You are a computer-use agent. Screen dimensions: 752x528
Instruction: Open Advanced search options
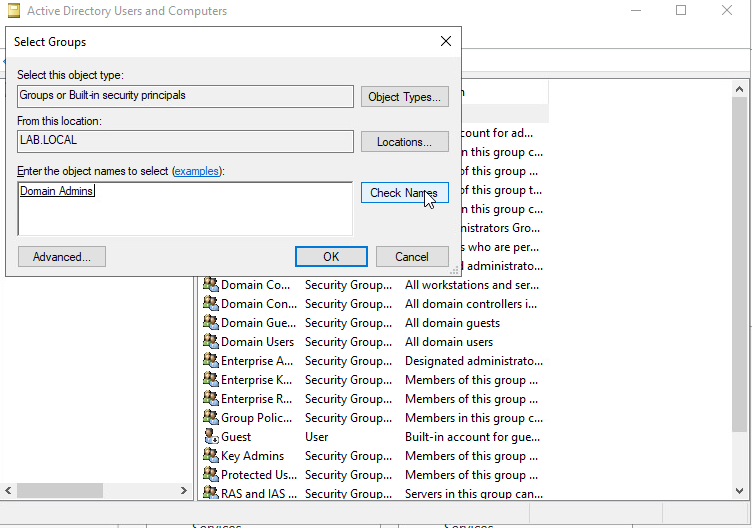pos(61,257)
